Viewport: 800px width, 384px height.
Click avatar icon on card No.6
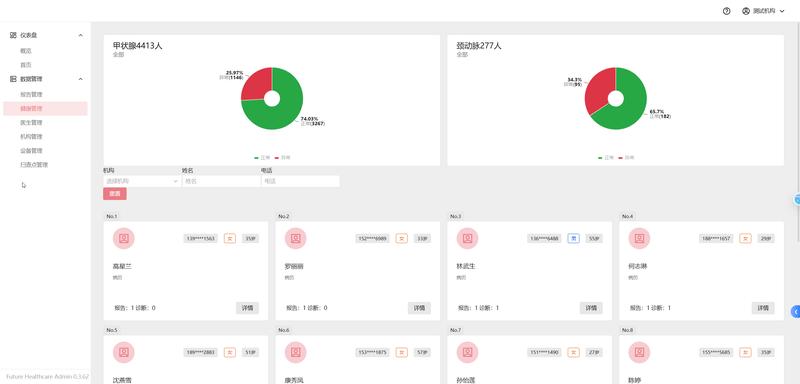pyautogui.click(x=295, y=352)
